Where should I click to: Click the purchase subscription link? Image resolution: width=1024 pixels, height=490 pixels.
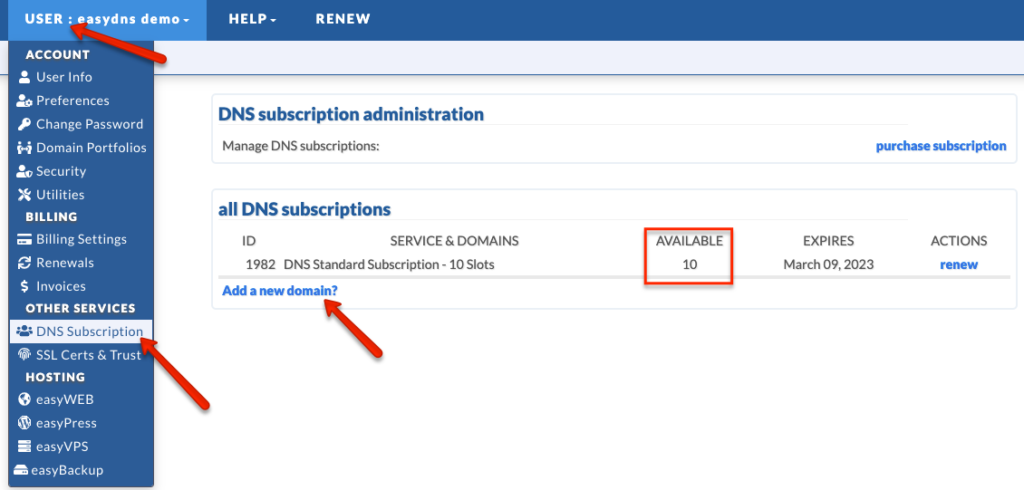[x=941, y=146]
